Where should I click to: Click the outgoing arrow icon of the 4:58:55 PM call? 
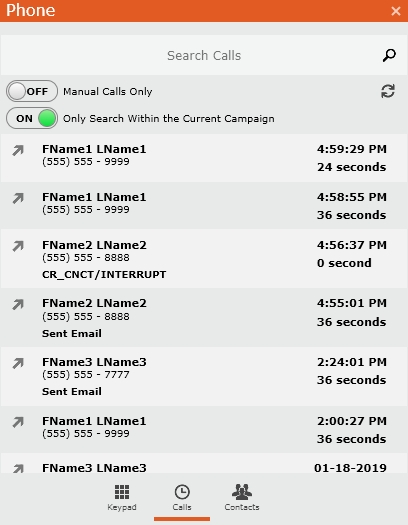coord(18,198)
